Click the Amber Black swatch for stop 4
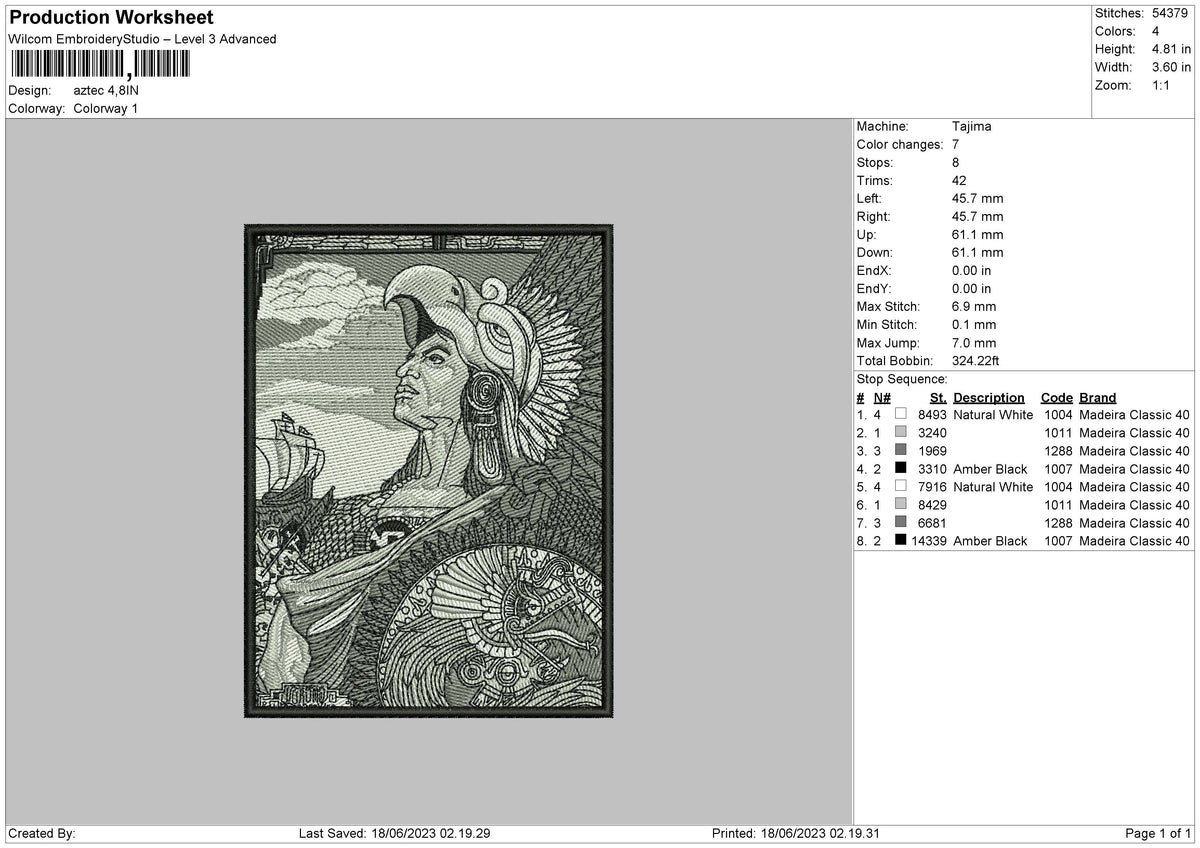This screenshot has height=848, width=1200. pos(901,469)
